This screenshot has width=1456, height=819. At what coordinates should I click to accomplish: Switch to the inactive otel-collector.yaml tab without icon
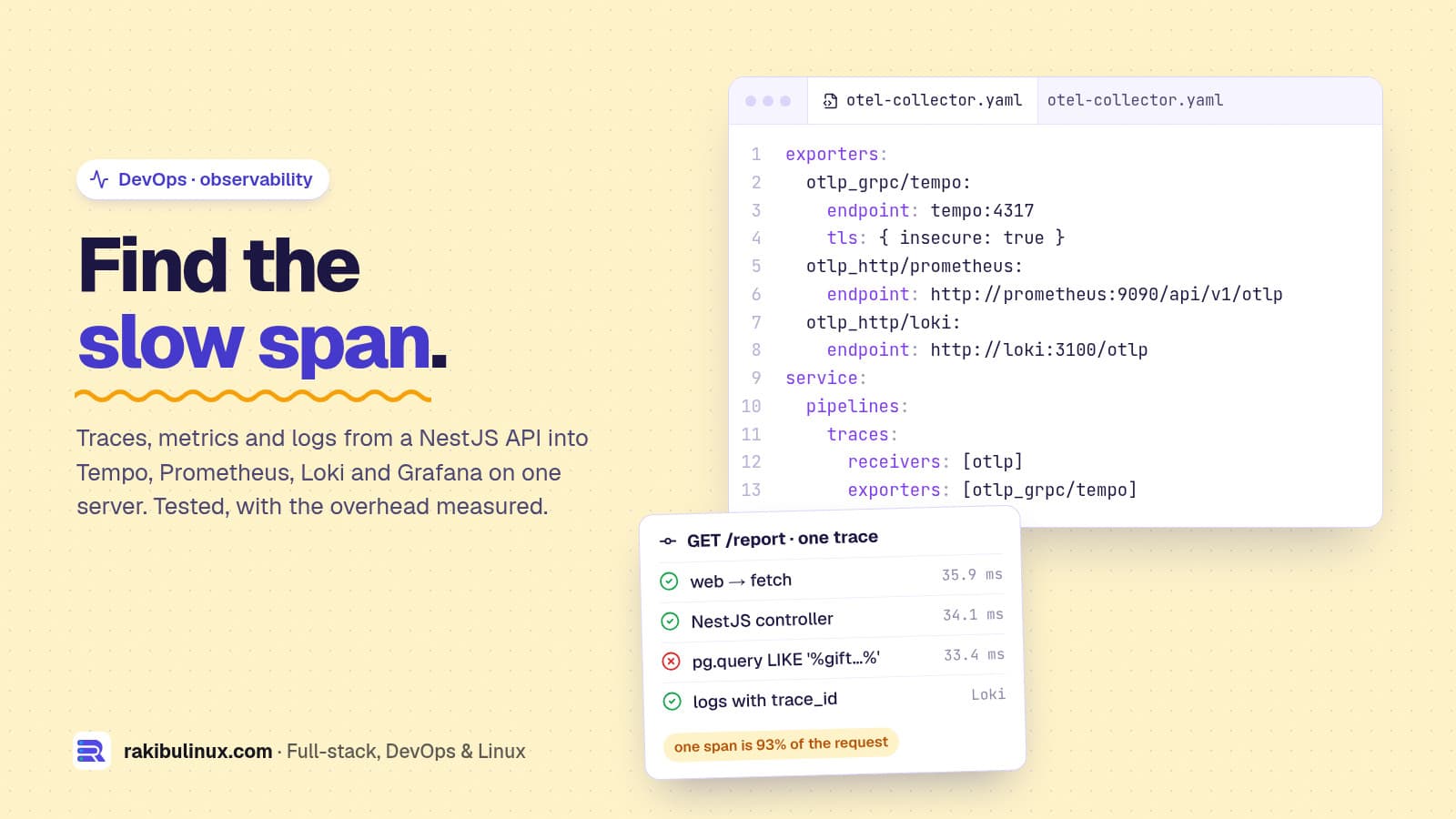tap(1135, 100)
